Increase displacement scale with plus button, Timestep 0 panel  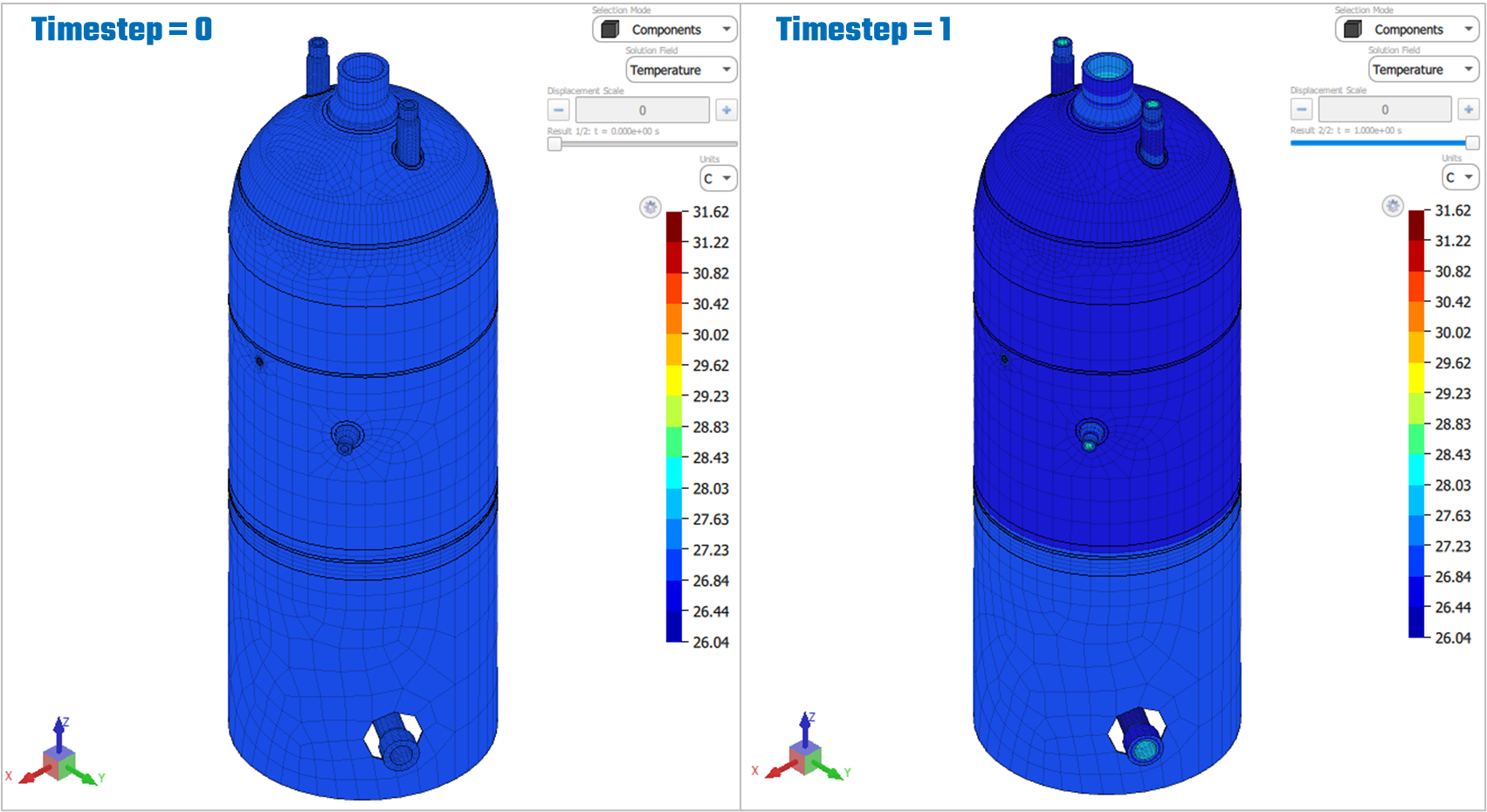click(x=726, y=110)
